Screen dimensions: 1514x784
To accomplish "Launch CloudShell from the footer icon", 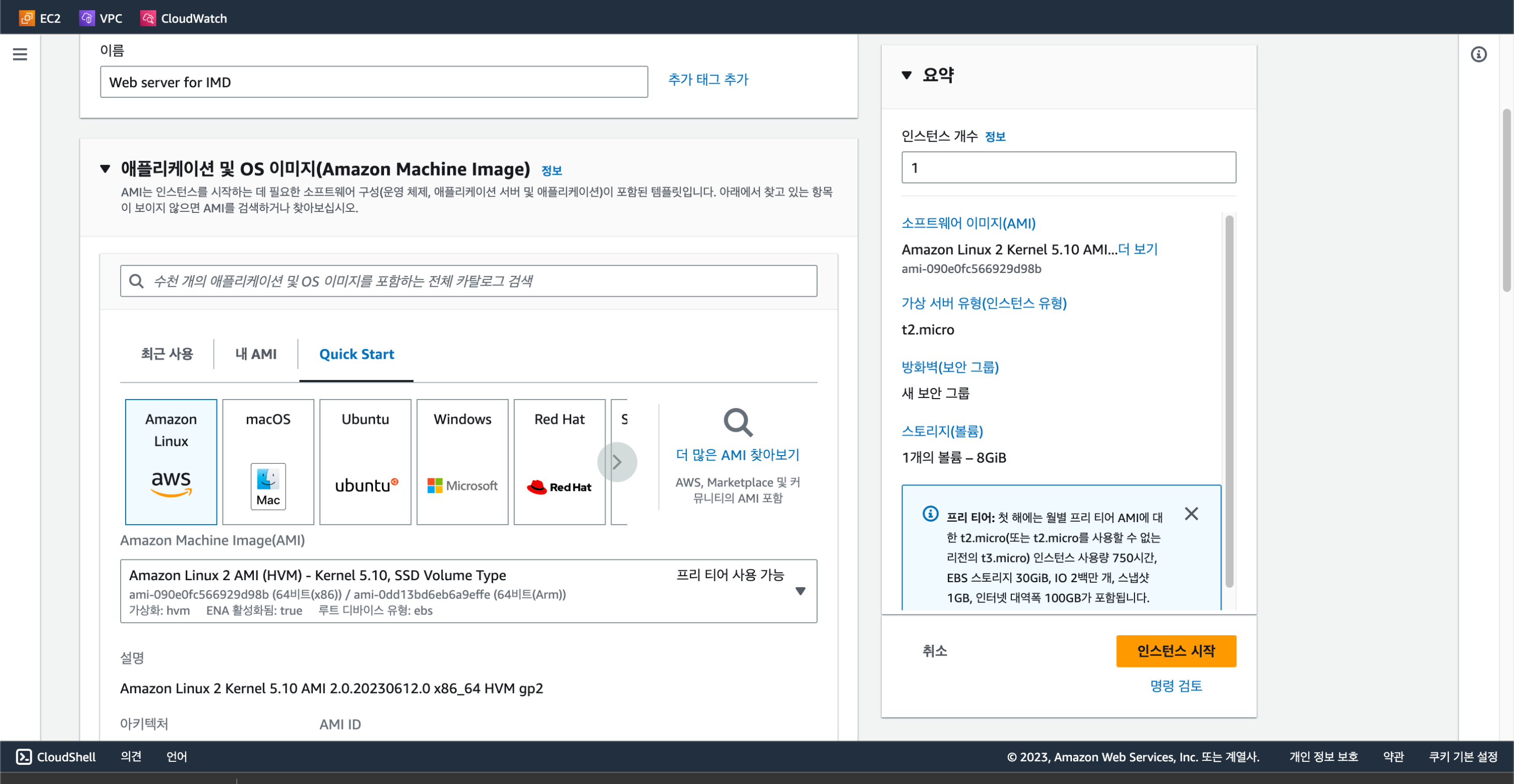I will point(24,756).
